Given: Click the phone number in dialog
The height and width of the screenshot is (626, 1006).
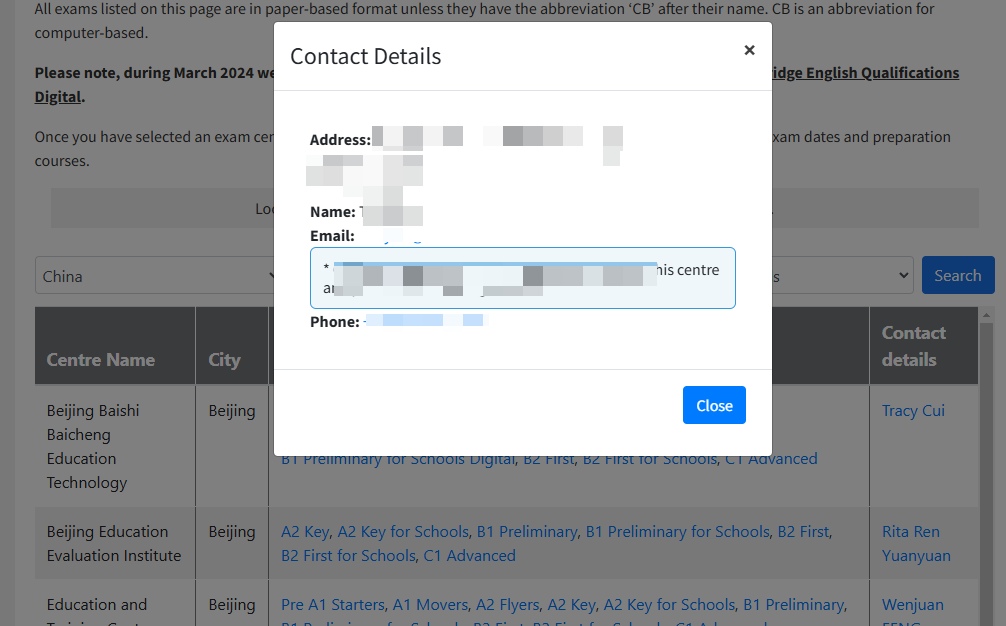Looking at the screenshot, I should [x=425, y=322].
